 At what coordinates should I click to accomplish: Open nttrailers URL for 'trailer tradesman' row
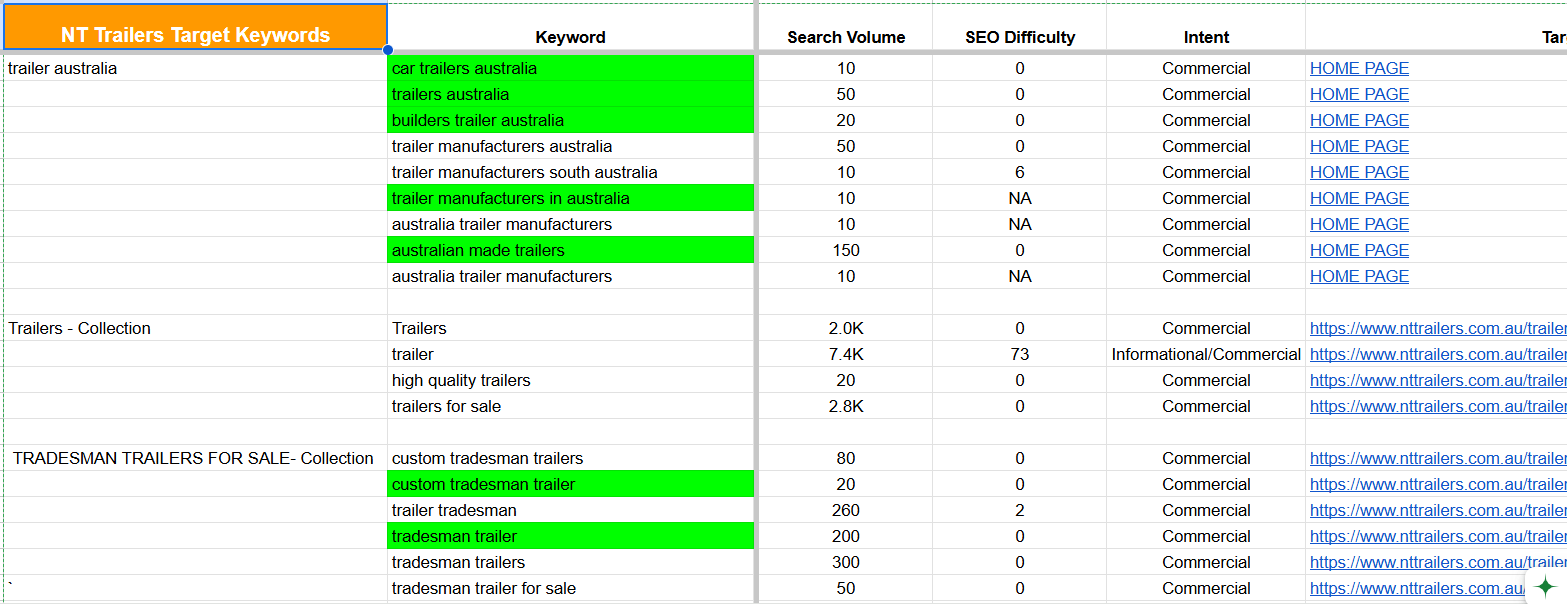click(1438, 510)
